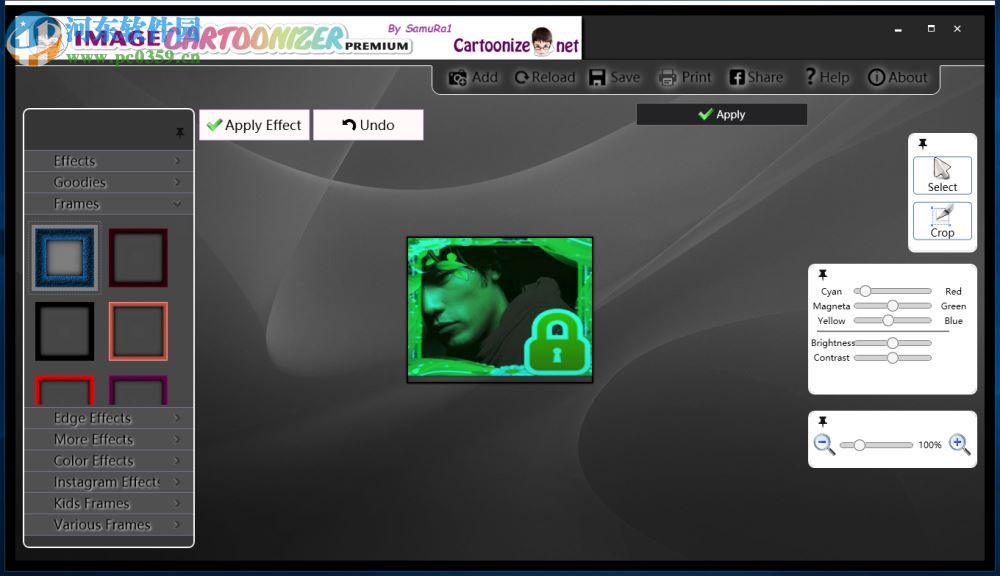Adjust the Yellow-Blue slider
The width and height of the screenshot is (1000, 576).
(x=892, y=320)
